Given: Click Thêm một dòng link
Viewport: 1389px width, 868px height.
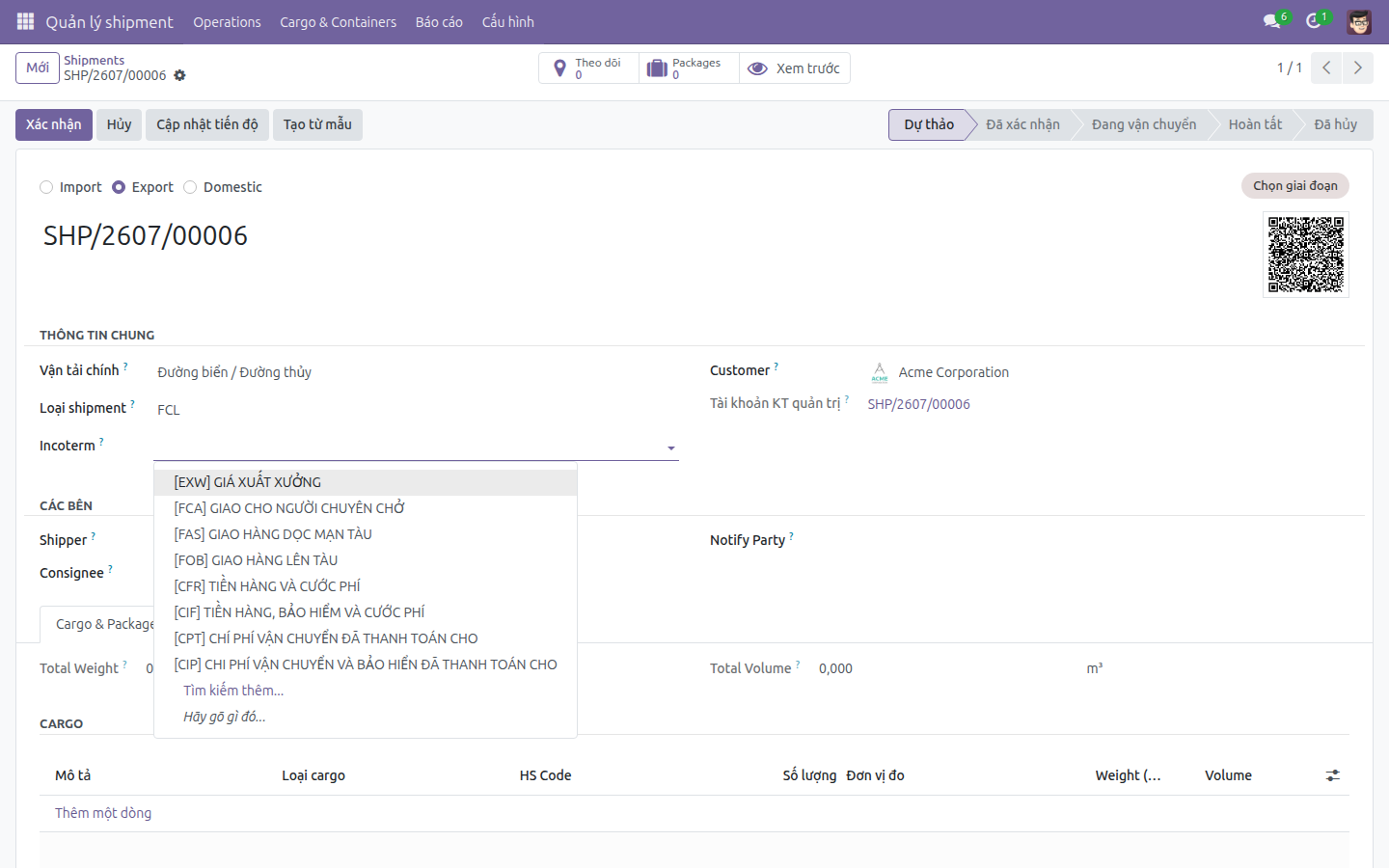Looking at the screenshot, I should tap(103, 813).
